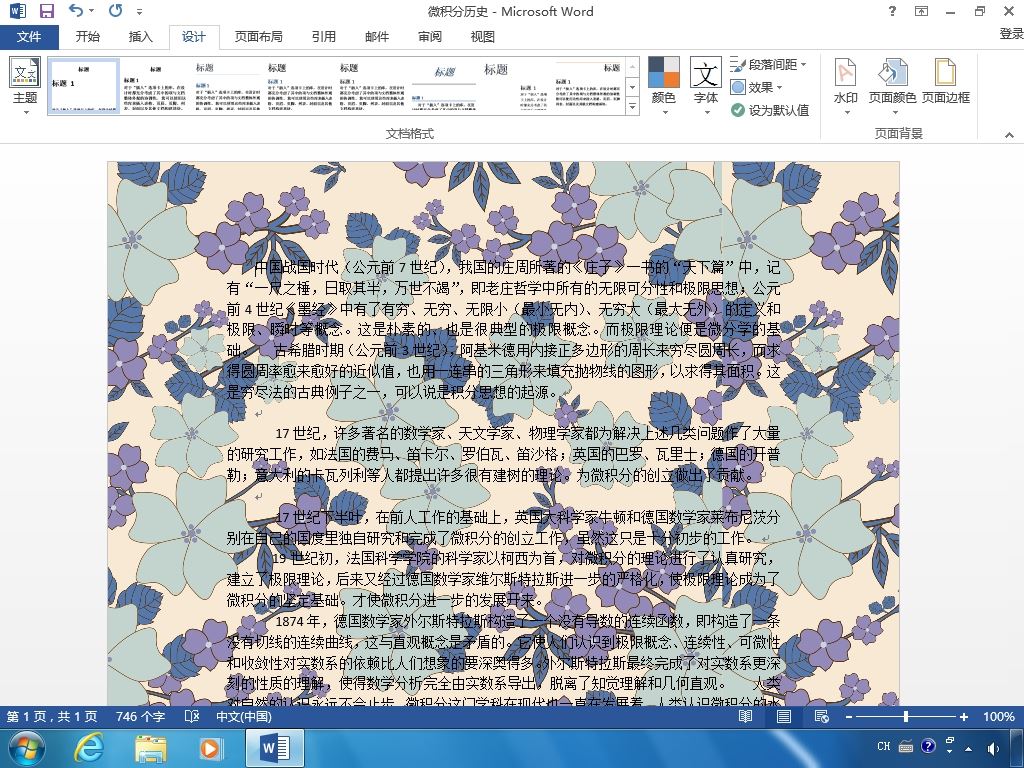Open the 审阅 tab
Viewport: 1024px width, 768px height.
click(430, 37)
